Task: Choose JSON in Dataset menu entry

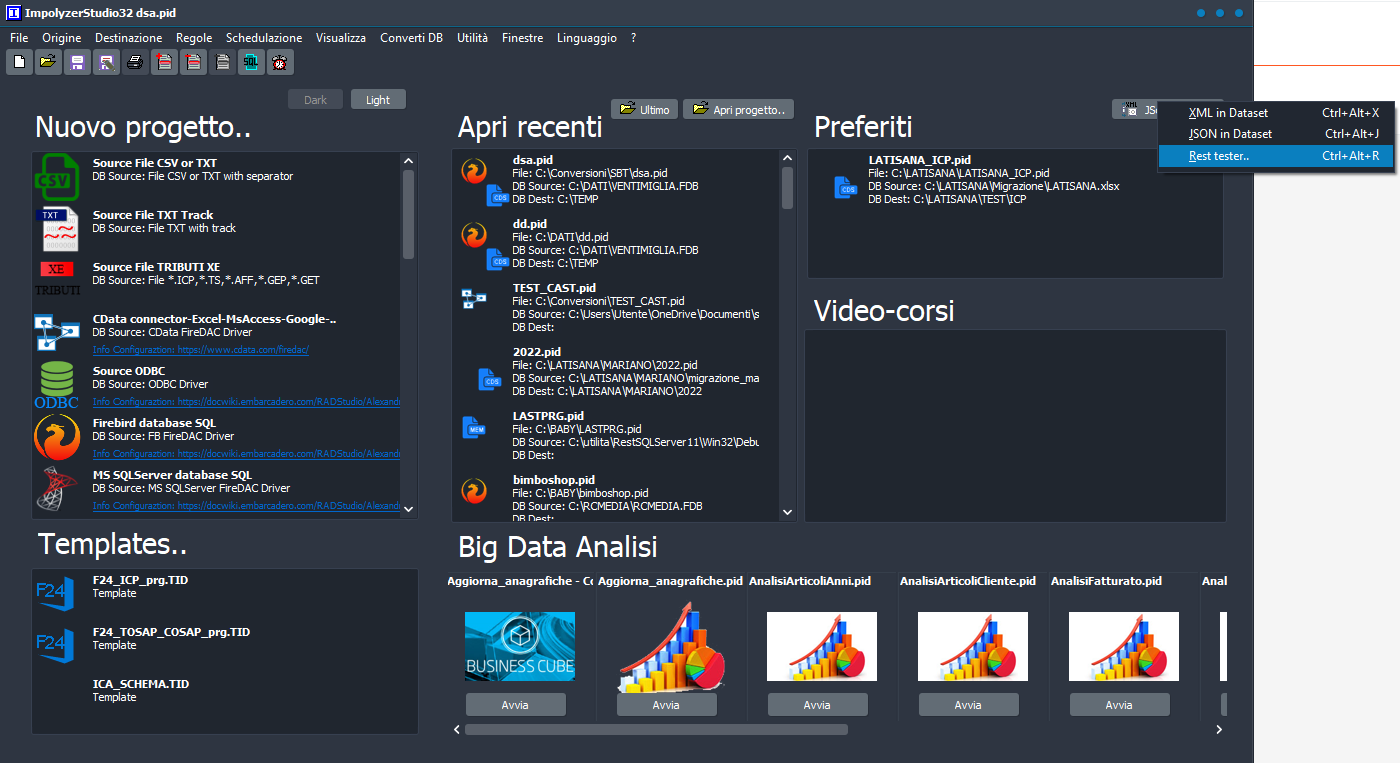Action: click(1276, 134)
